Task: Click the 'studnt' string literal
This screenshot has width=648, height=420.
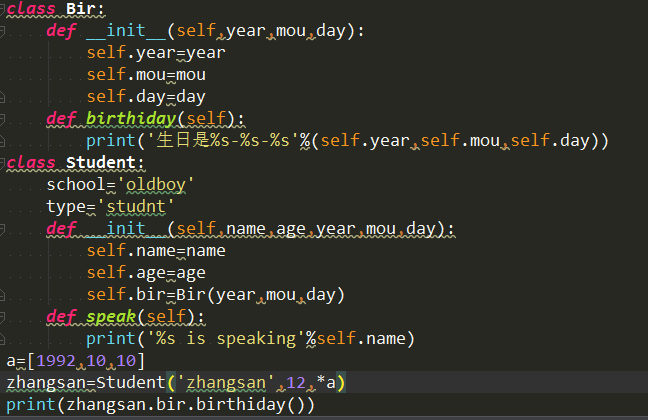Action: [136, 207]
